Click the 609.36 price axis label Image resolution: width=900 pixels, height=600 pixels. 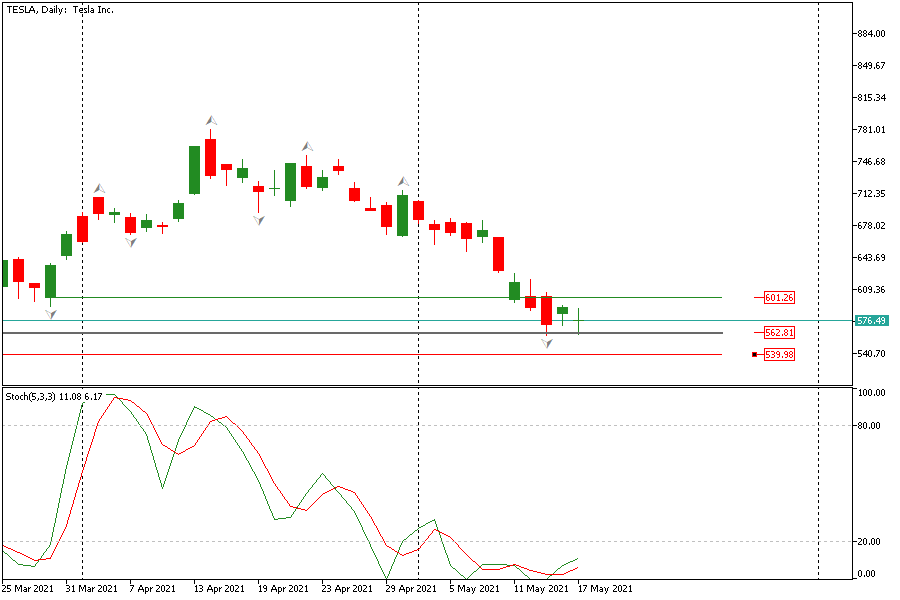pos(871,290)
